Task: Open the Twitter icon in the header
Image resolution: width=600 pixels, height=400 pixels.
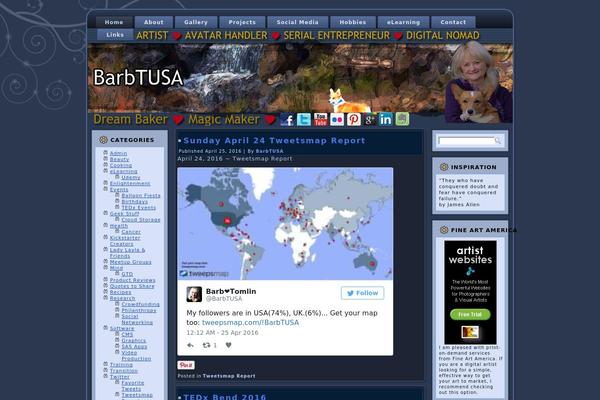Action: click(x=304, y=119)
